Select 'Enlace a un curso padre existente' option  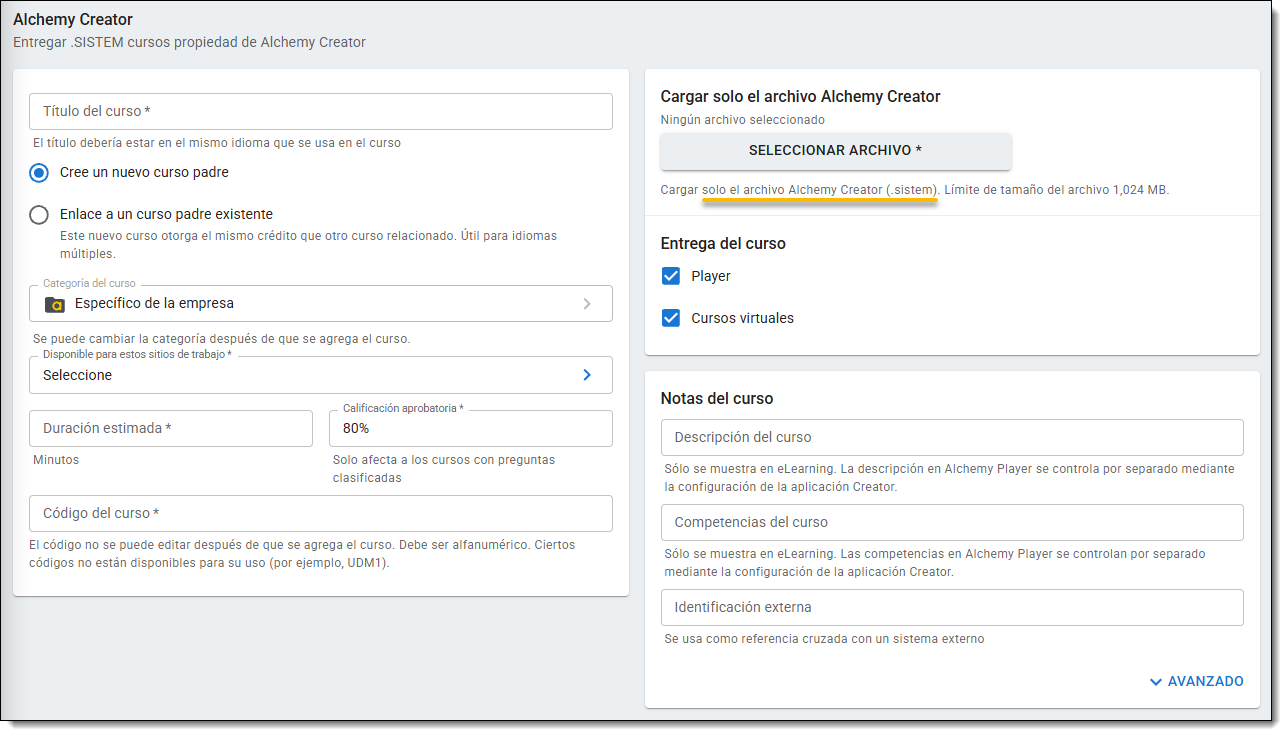pyautogui.click(x=39, y=215)
